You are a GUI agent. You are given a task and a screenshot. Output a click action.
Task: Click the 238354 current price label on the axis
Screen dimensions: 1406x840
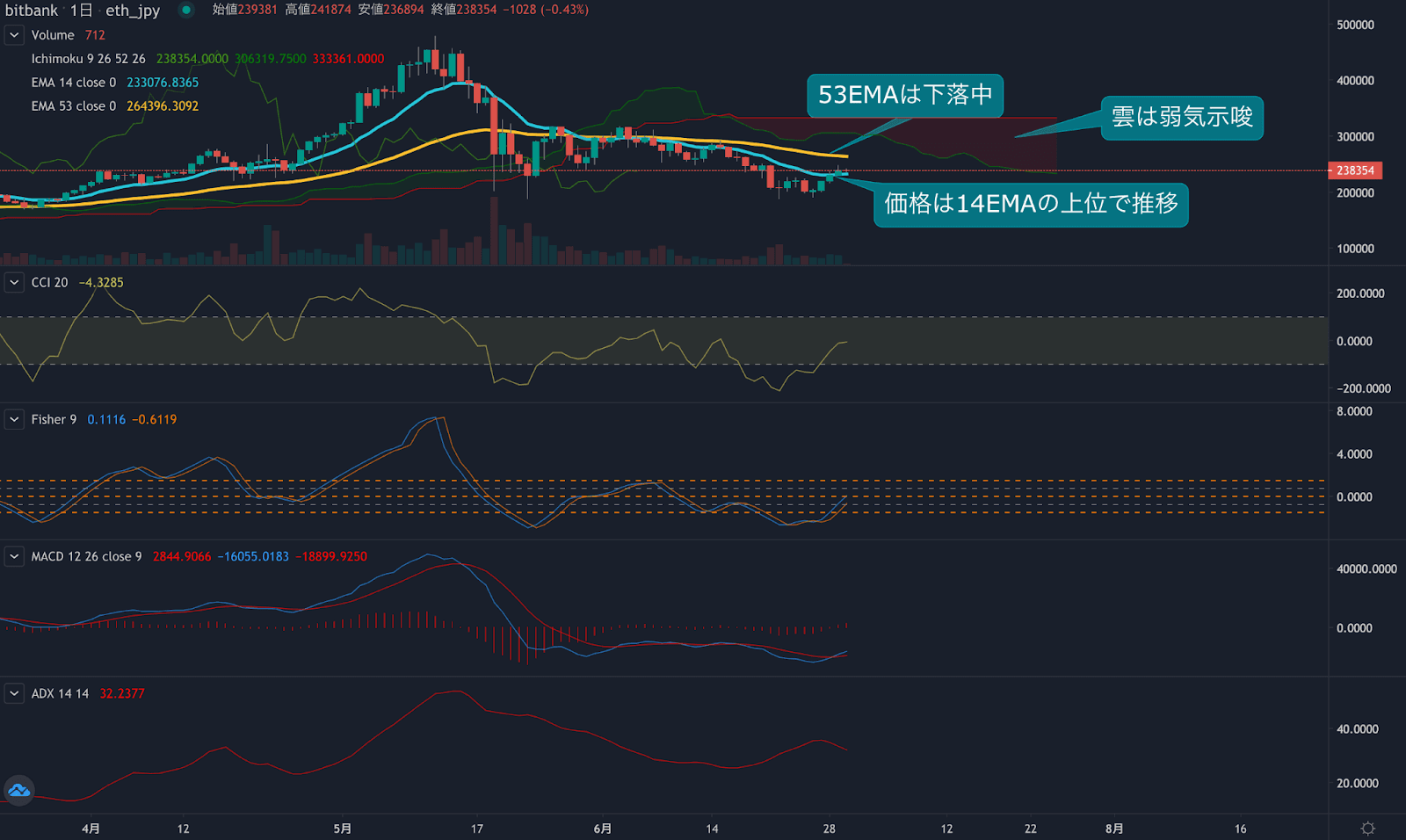tap(1355, 170)
